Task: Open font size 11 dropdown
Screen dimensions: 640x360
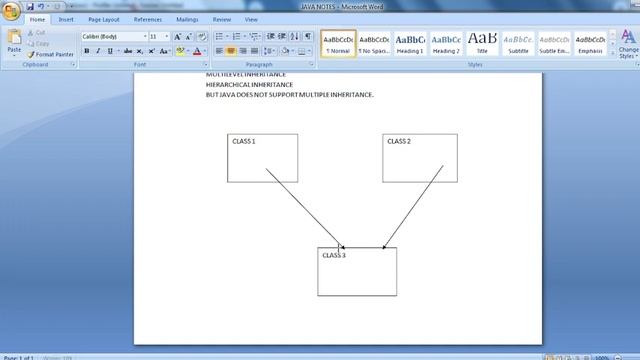Action: coord(167,37)
